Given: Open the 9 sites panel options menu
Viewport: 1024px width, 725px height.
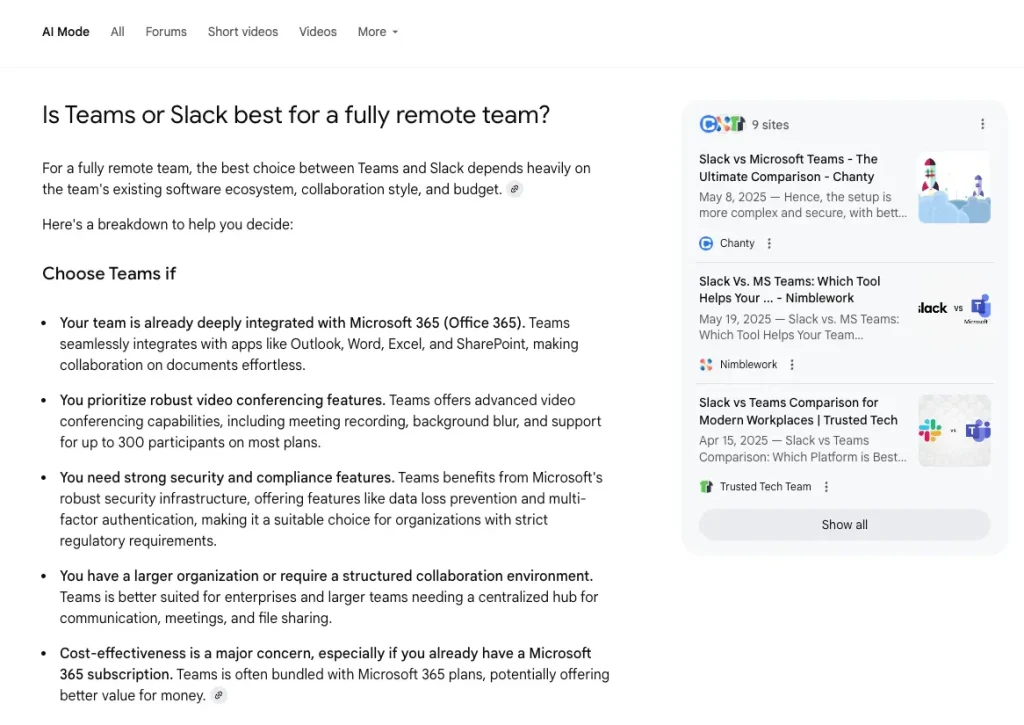Looking at the screenshot, I should [x=982, y=124].
